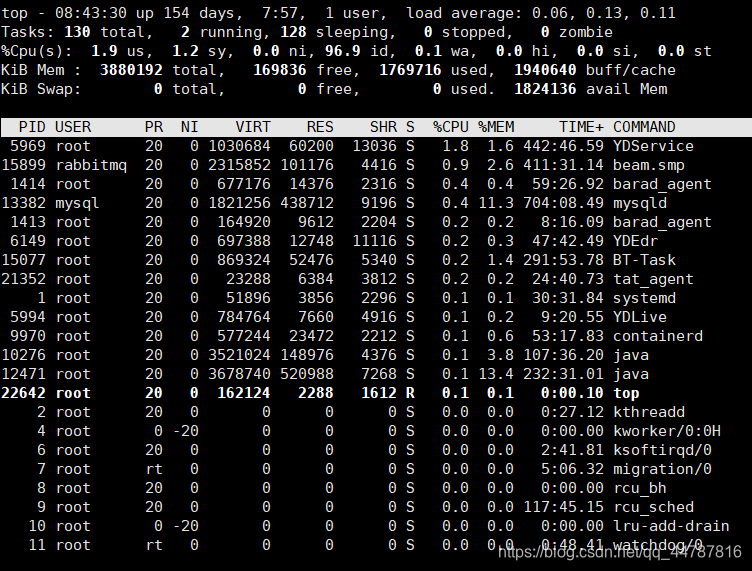Click the containerd command

(x=658, y=336)
